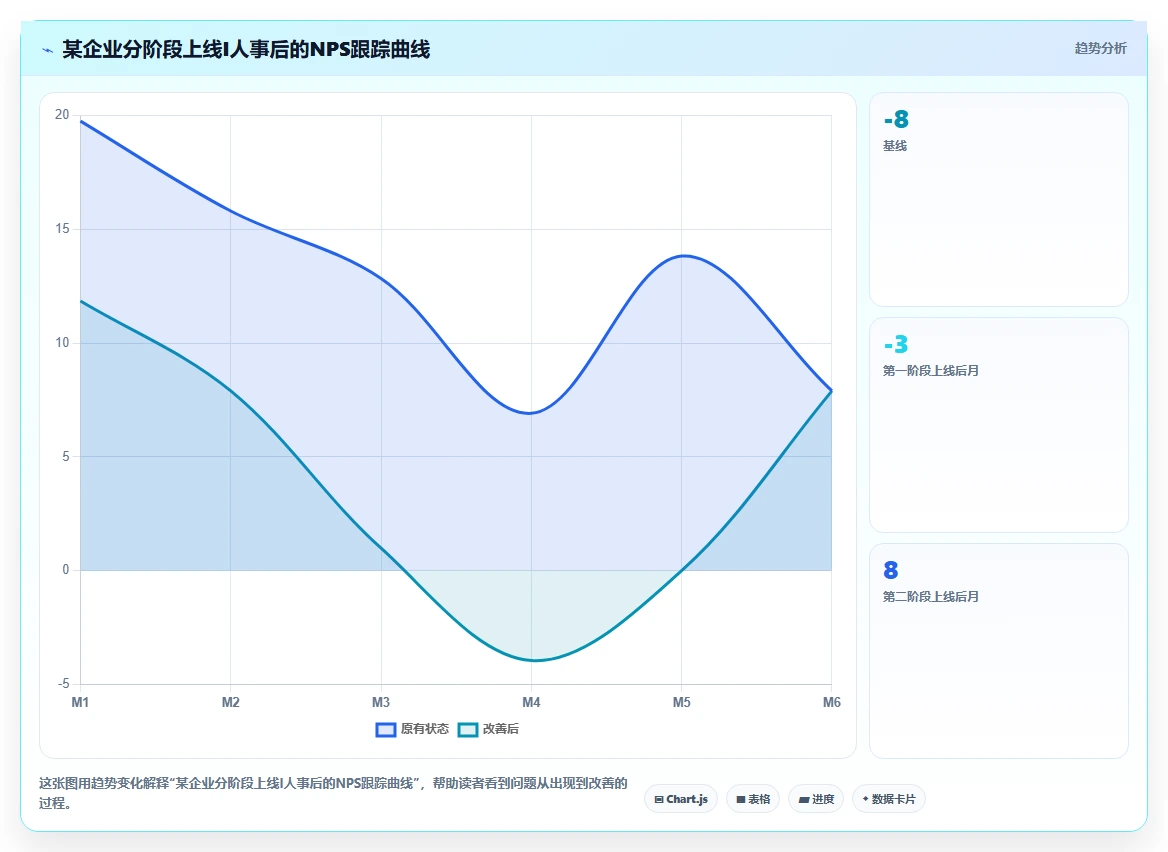The image size is (1168, 852).
Task: Click the M6 axis label
Action: tap(831, 702)
